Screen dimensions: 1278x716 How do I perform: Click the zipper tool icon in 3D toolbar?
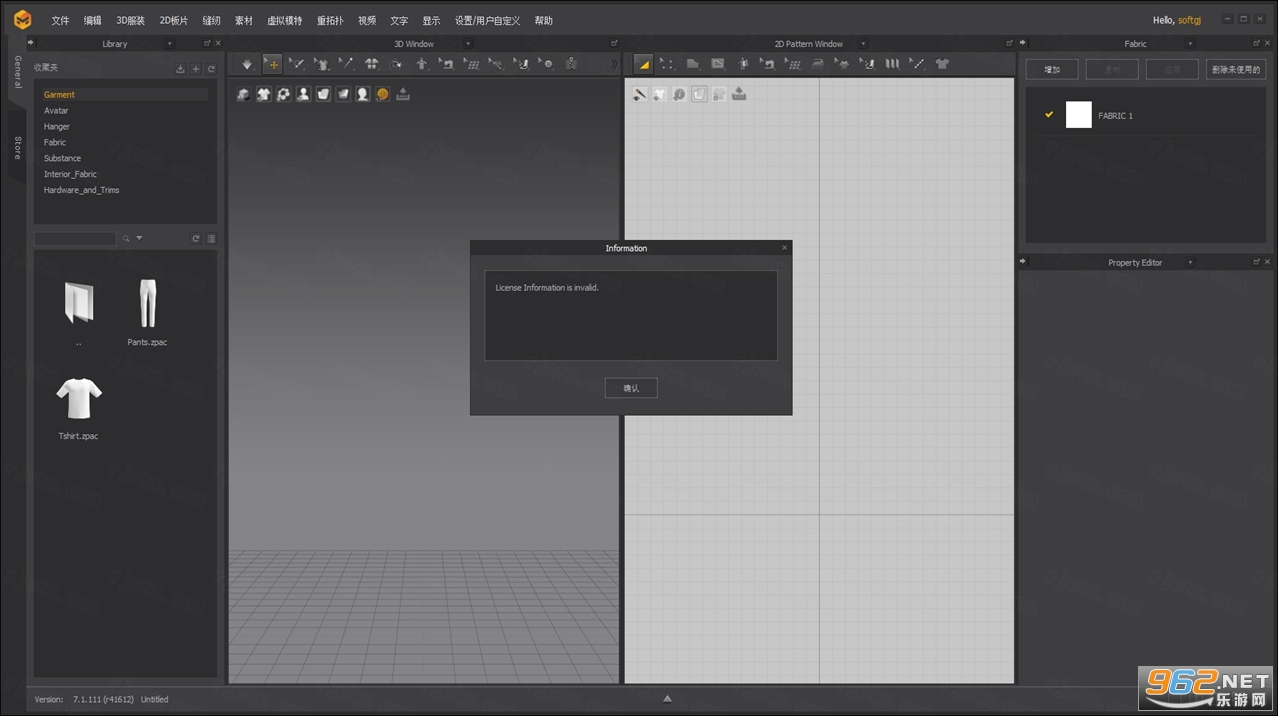pos(571,64)
